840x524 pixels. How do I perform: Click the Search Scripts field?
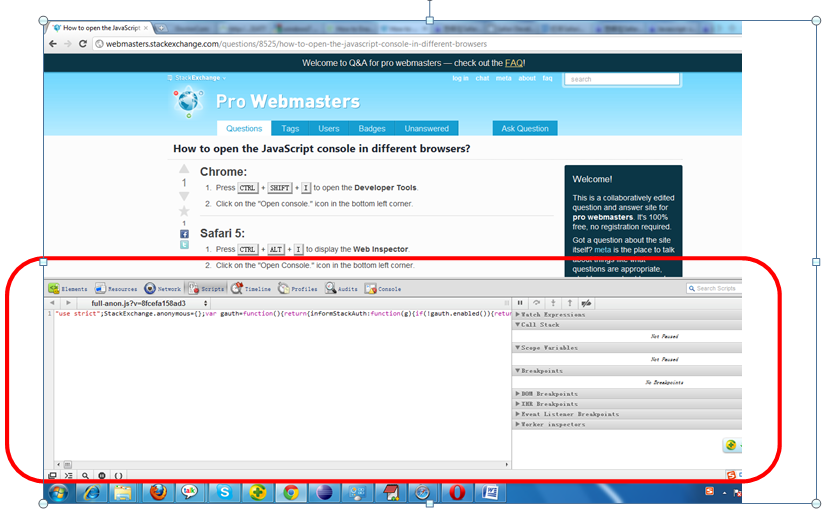pyautogui.click(x=714, y=288)
